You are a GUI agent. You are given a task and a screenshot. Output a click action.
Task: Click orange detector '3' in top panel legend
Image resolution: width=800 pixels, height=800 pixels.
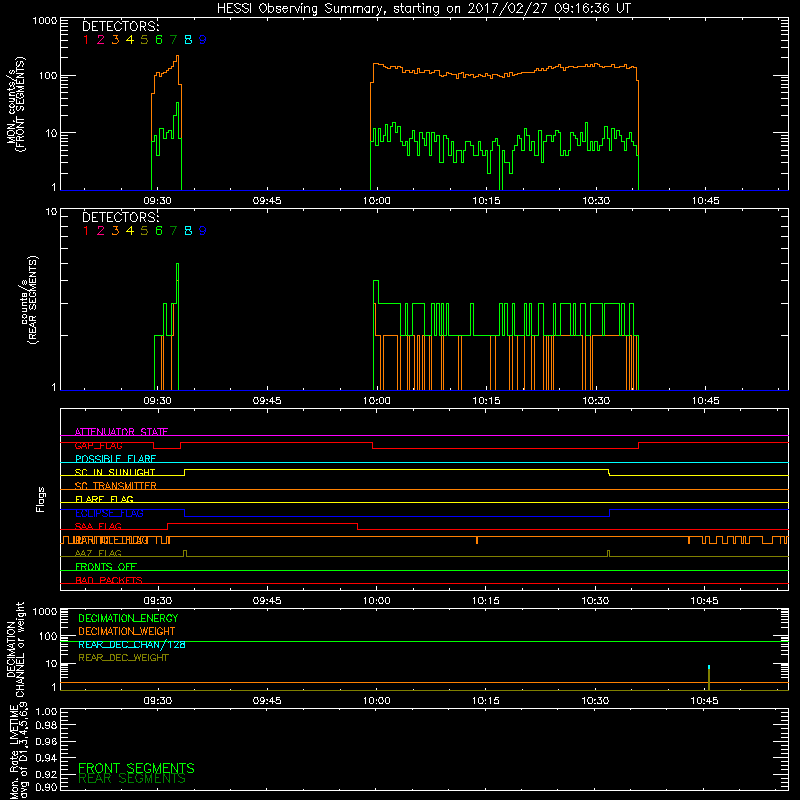coord(115,40)
